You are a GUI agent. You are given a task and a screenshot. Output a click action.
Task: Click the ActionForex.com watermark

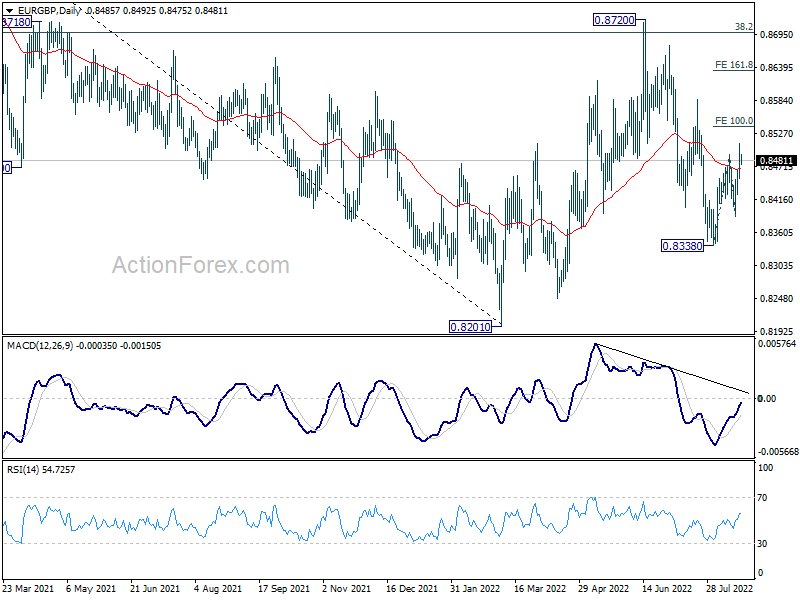[x=201, y=265]
